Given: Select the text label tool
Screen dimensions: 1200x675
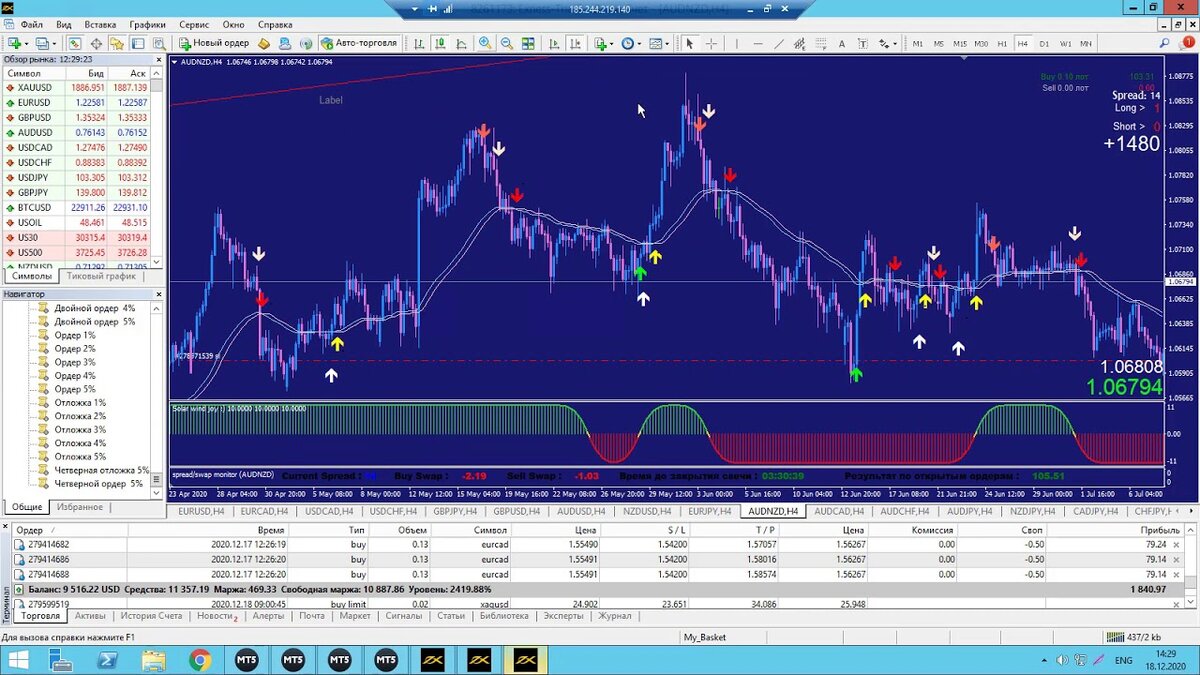Looking at the screenshot, I should 863,43.
